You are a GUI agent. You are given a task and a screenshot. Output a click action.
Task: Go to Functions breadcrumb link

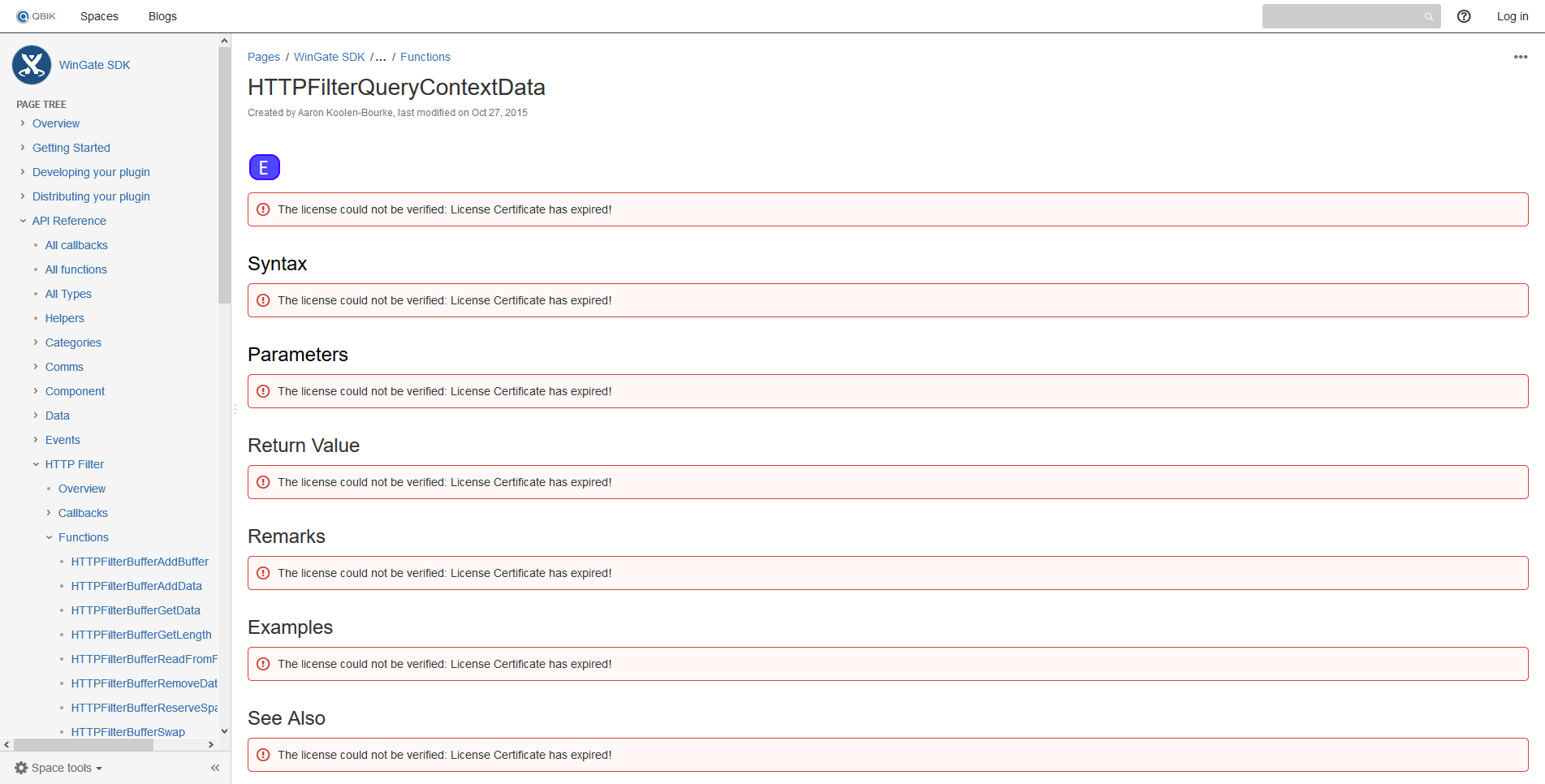tap(425, 57)
